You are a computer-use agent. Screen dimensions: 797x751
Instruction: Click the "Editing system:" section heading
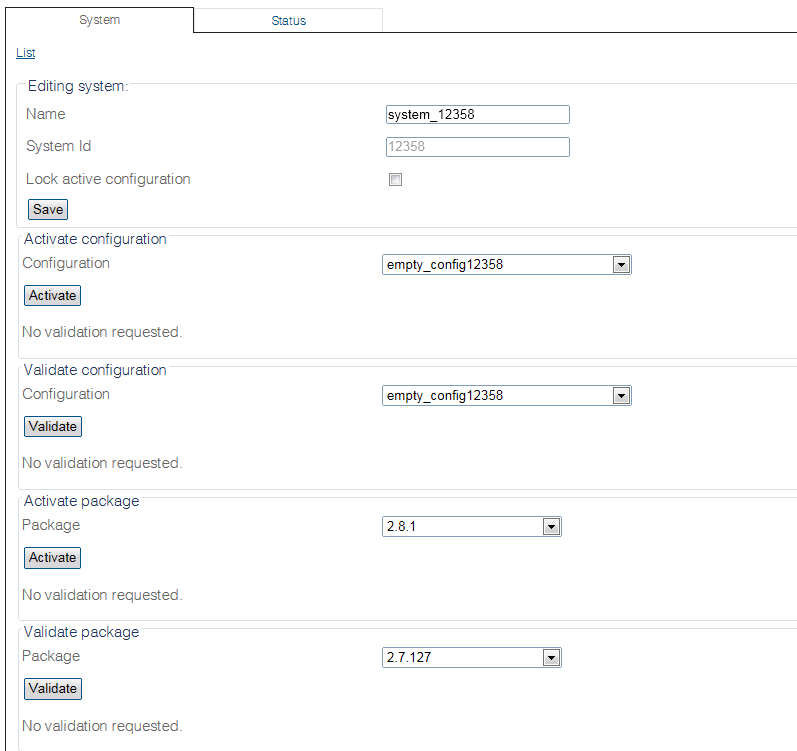[x=78, y=87]
